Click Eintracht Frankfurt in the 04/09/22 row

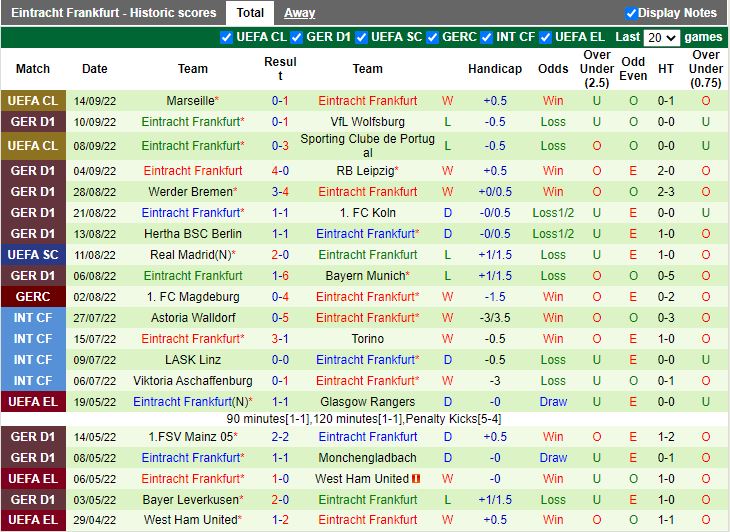point(193,171)
